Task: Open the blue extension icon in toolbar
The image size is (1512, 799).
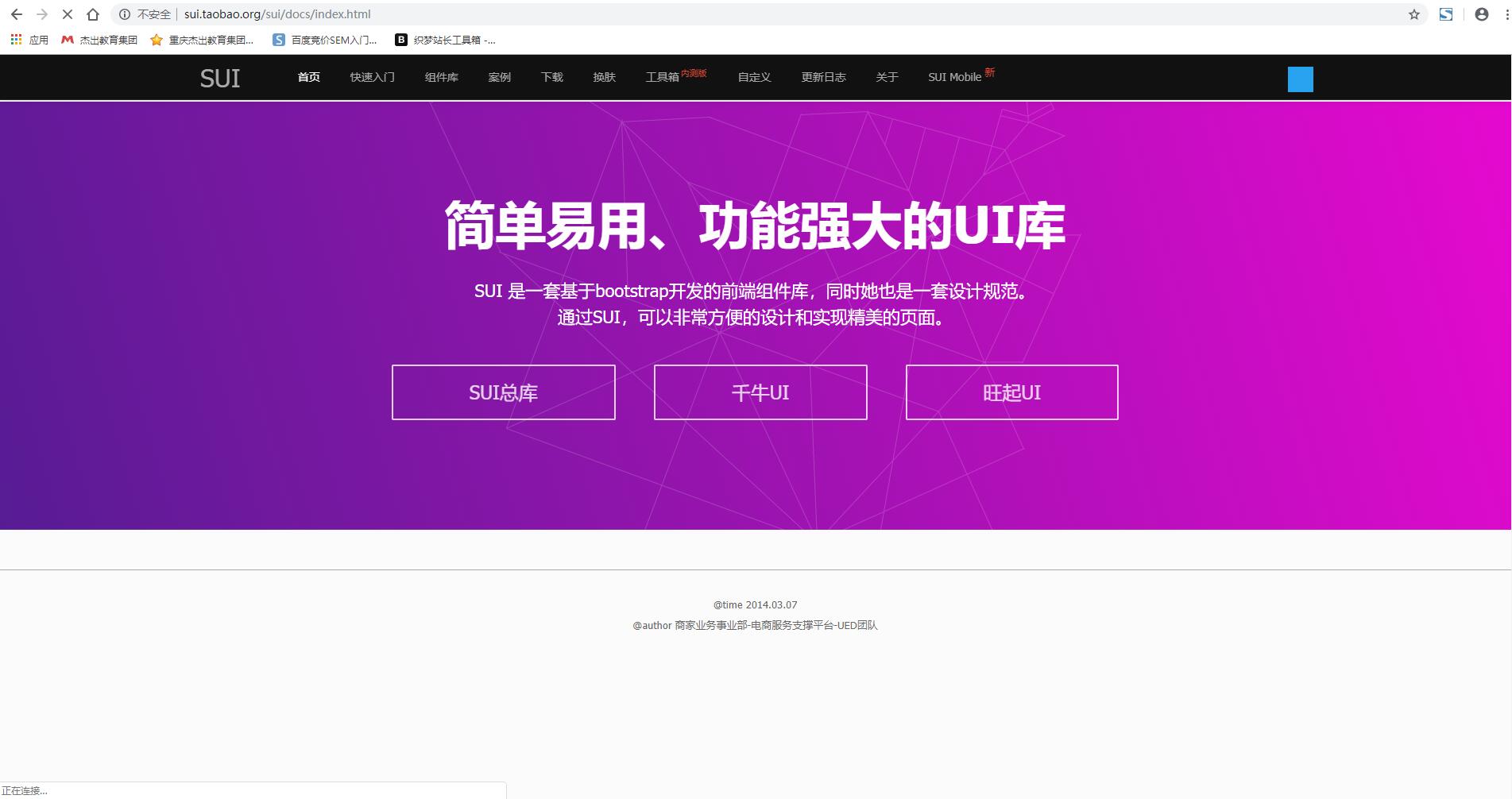Action: point(1446,14)
